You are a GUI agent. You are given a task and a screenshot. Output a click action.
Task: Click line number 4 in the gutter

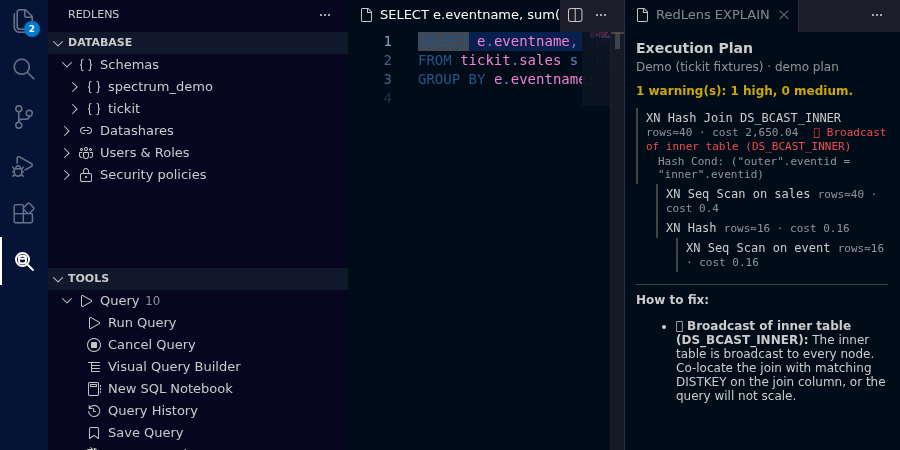pyautogui.click(x=387, y=98)
